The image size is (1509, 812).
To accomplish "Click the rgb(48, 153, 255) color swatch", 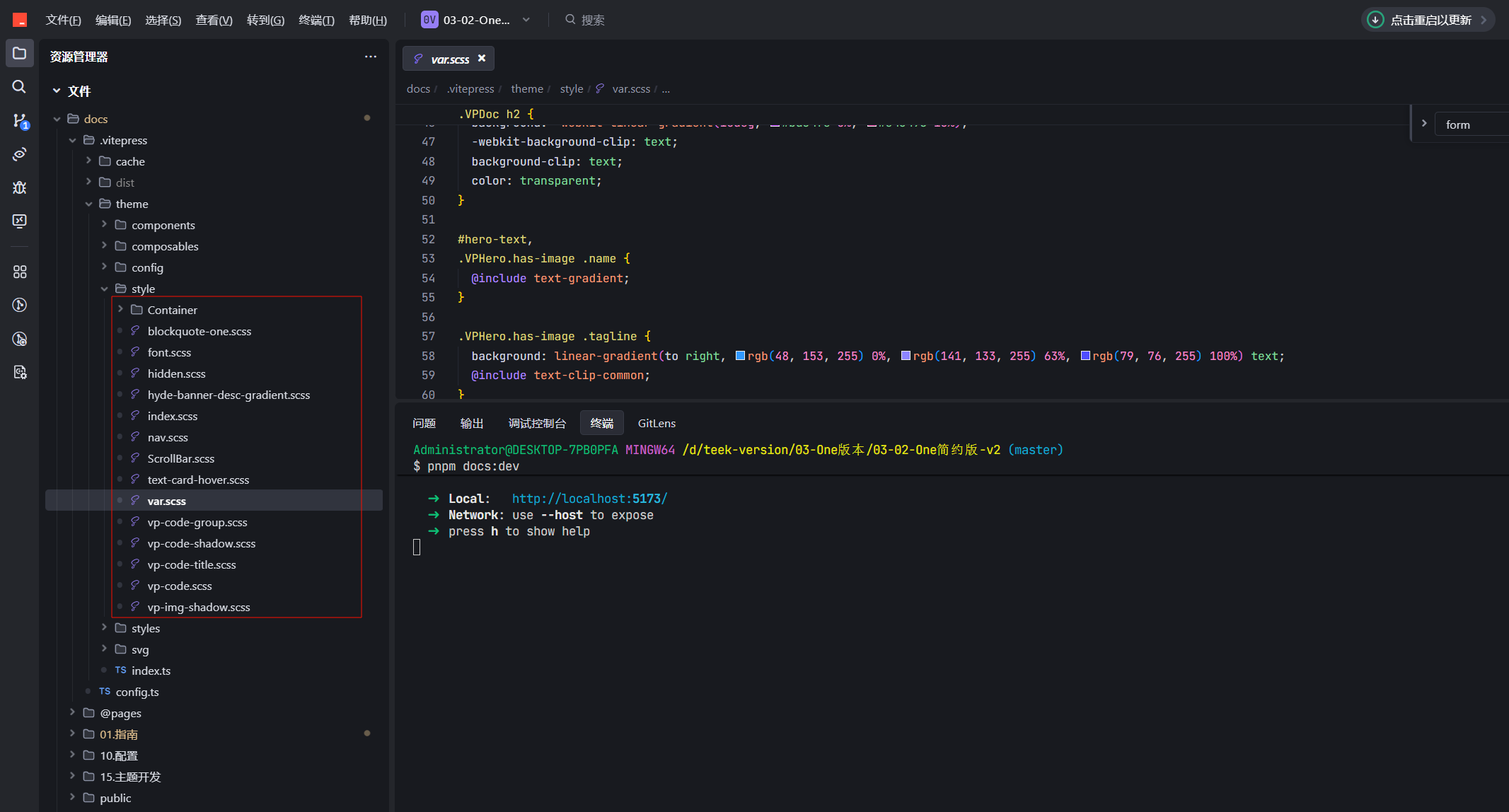I will (740, 356).
